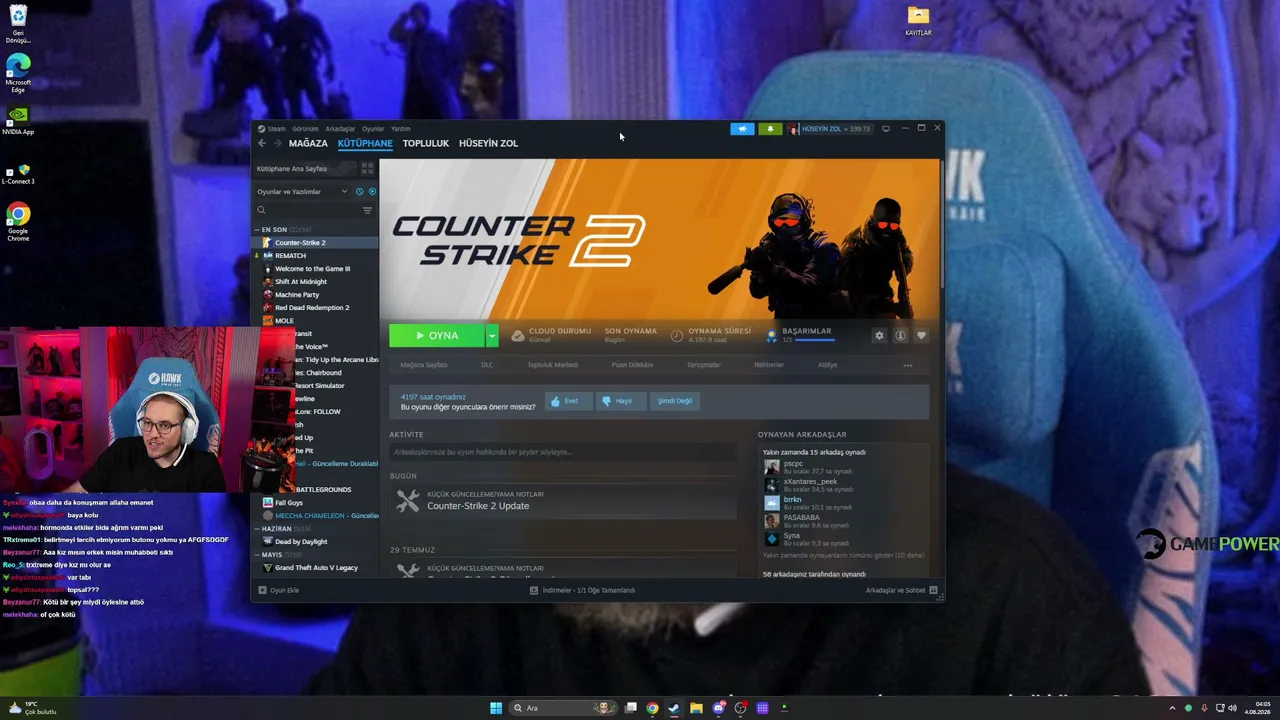Open the Görünüm menu
The height and width of the screenshot is (720, 1280).
(305, 129)
